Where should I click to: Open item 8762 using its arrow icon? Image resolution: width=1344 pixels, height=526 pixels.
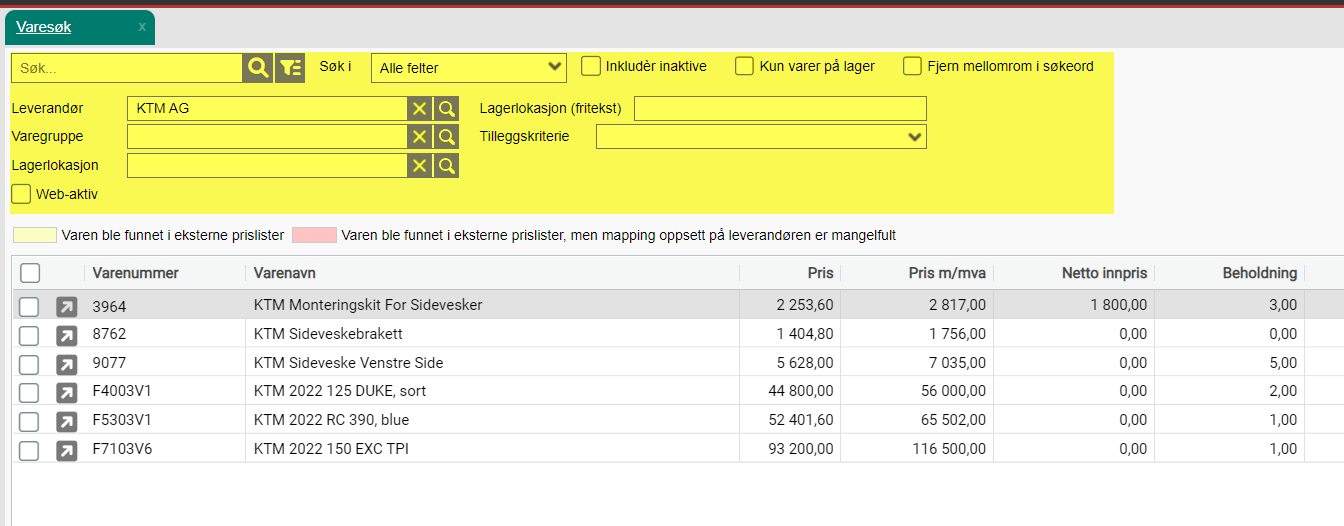click(66, 334)
